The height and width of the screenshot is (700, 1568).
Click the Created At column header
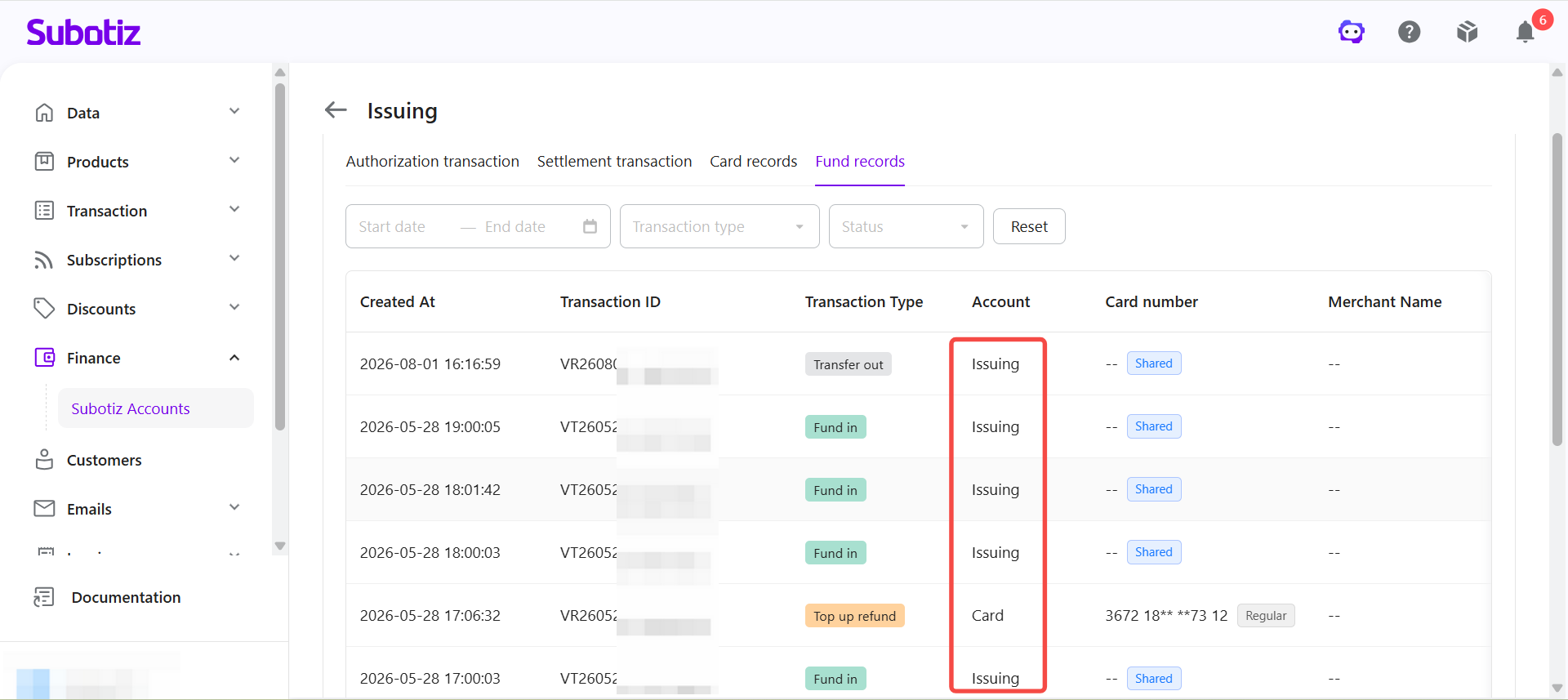click(398, 302)
